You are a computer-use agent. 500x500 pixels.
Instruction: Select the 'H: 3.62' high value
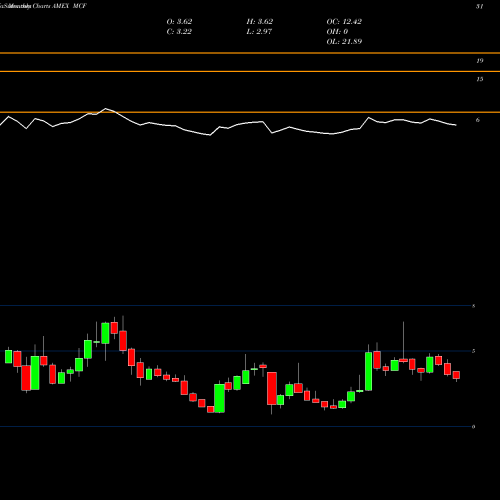[260, 22]
